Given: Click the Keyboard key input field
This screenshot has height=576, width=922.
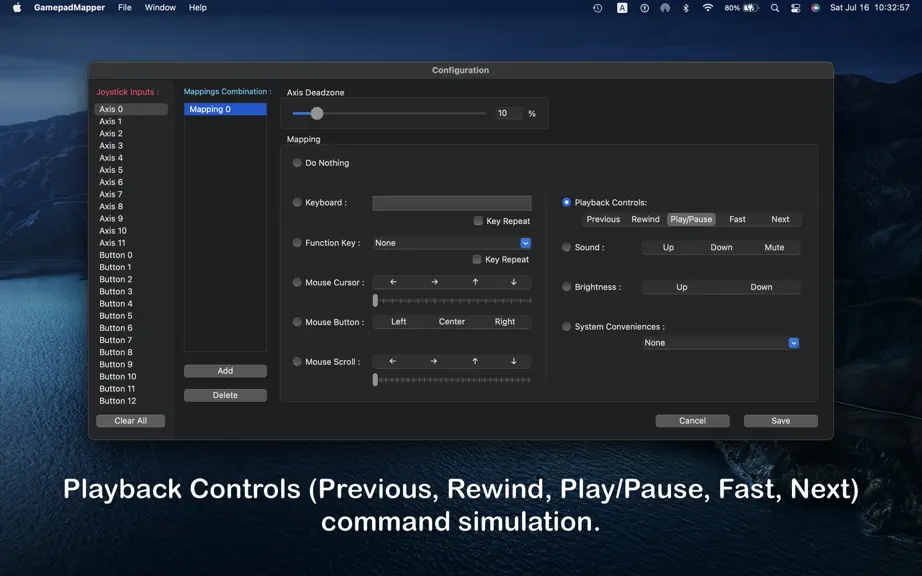Looking at the screenshot, I should tap(452, 203).
